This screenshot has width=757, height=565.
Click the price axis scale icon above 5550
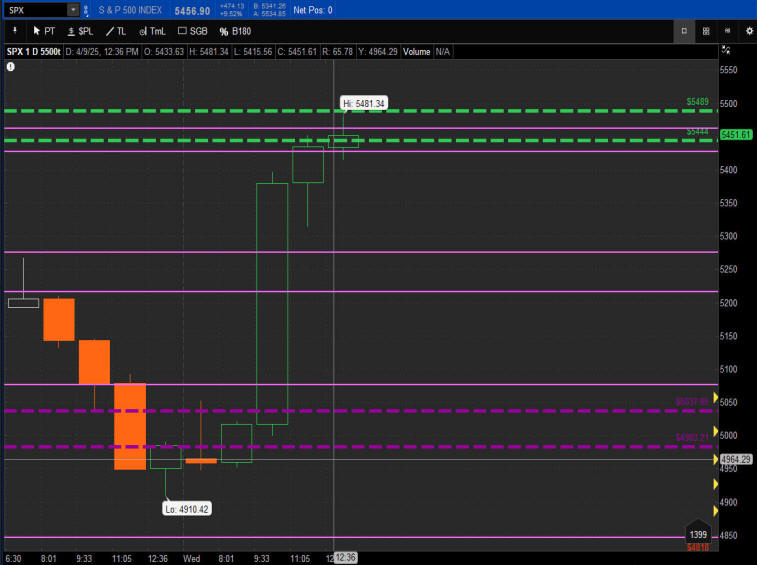coord(726,50)
